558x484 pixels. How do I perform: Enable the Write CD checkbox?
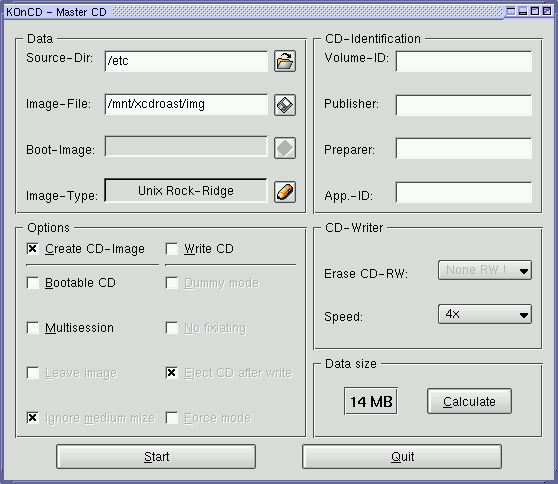click(172, 249)
